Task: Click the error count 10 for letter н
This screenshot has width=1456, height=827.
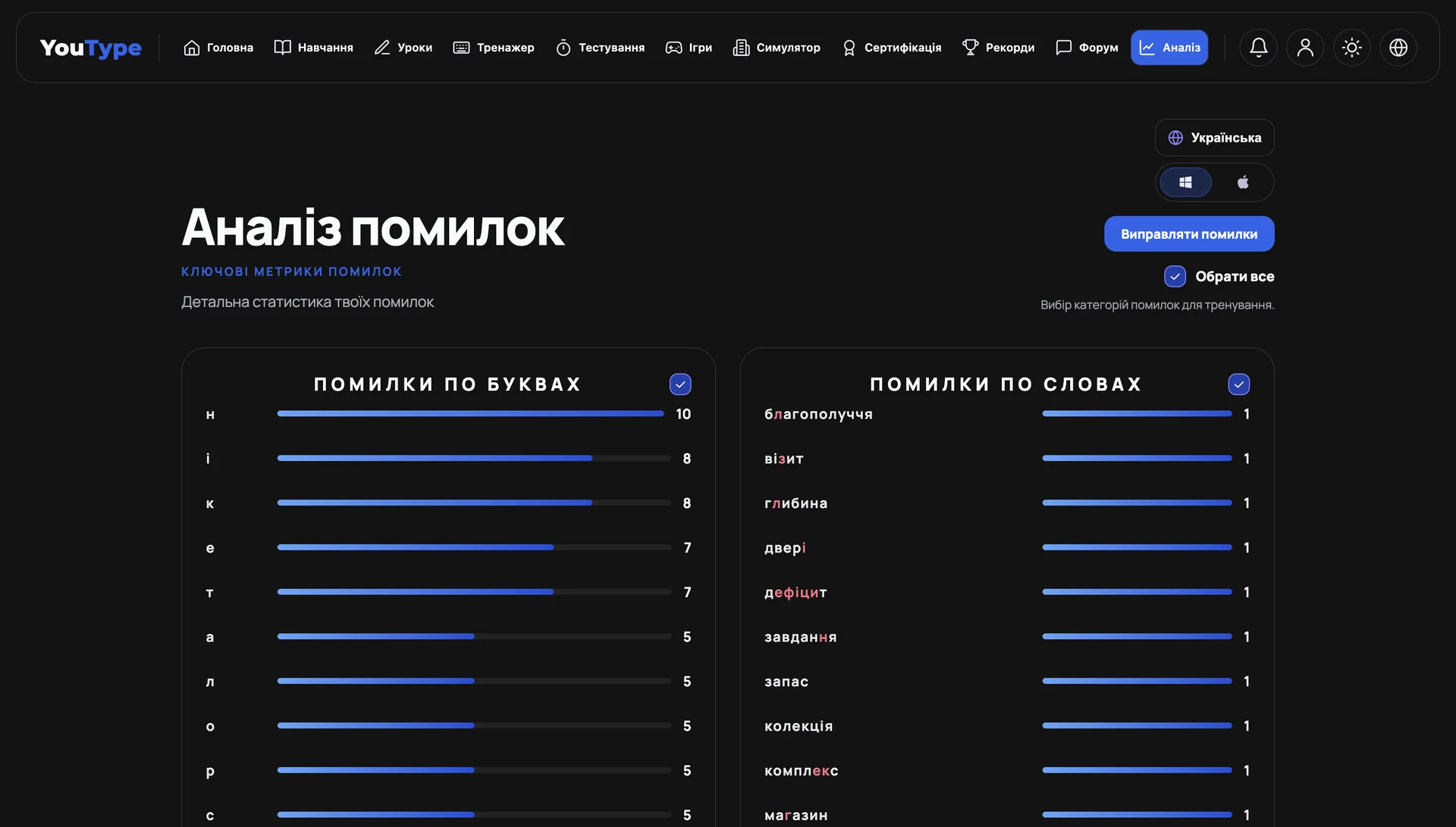Action: (x=683, y=415)
